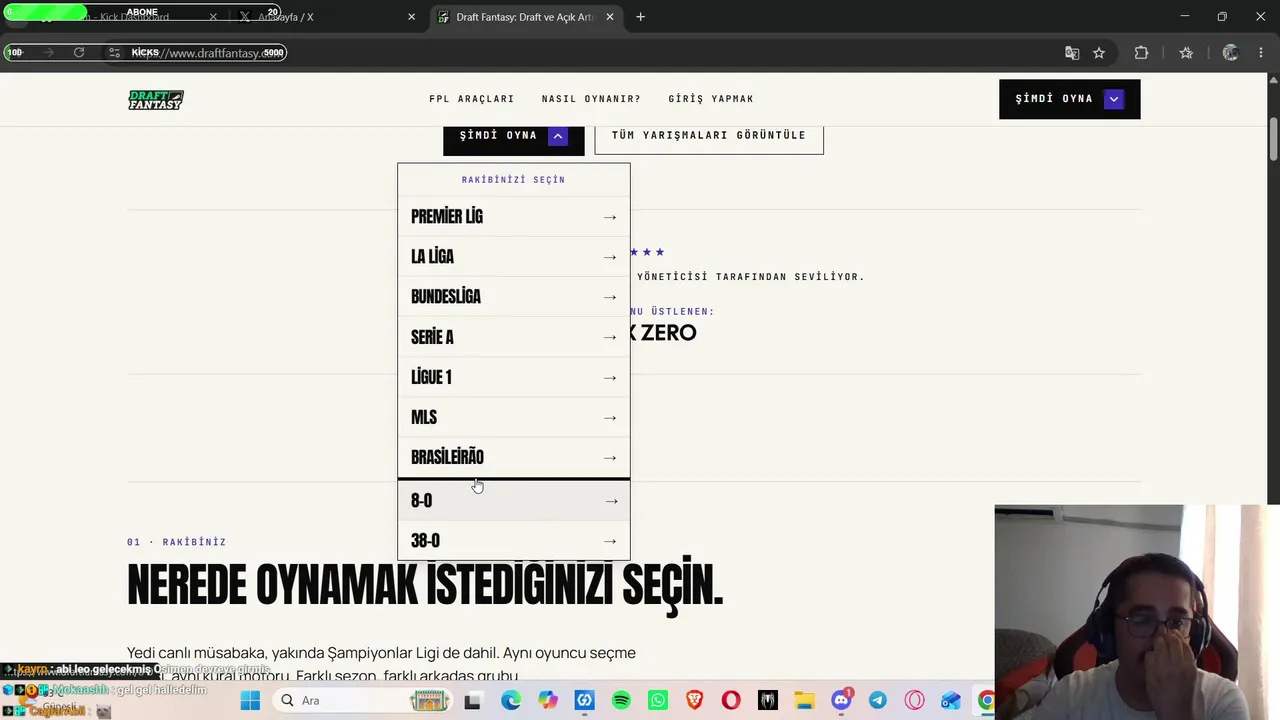
Task: View site information icon in address bar
Action: click(x=115, y=53)
